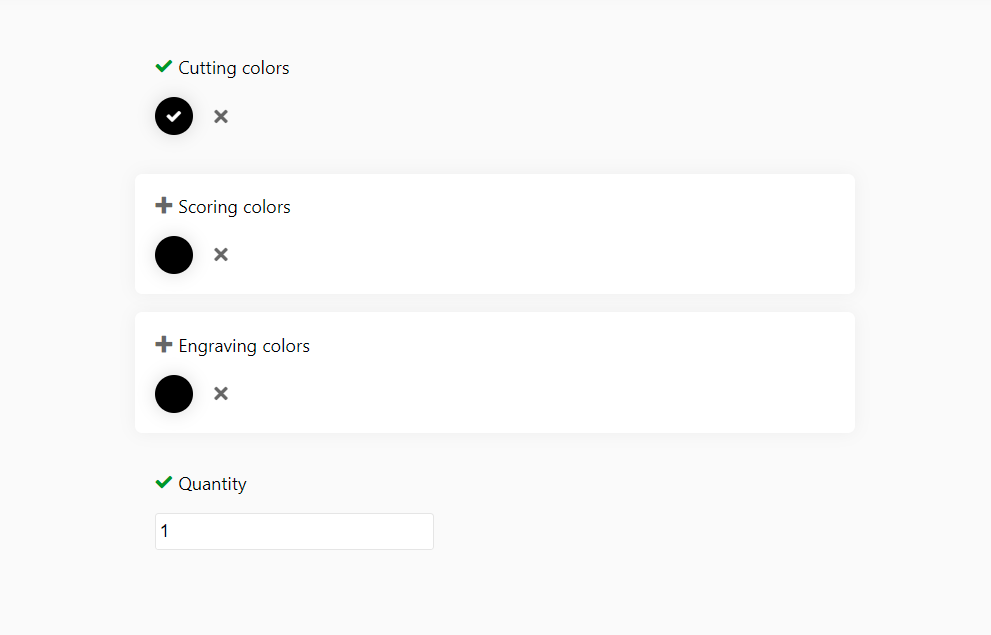The width and height of the screenshot is (991, 635).
Task: Remove the Cutting colors black swatch
Action: (x=221, y=116)
